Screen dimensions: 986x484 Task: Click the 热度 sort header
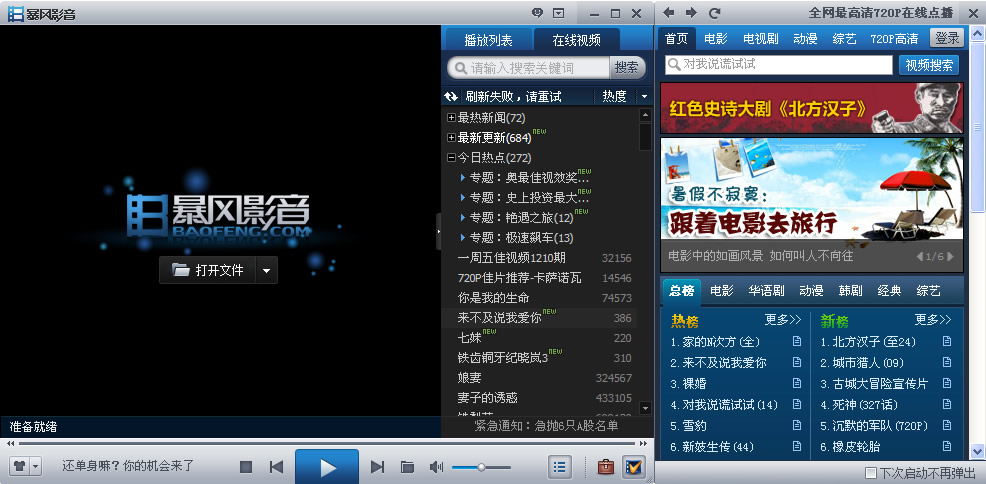click(614, 96)
